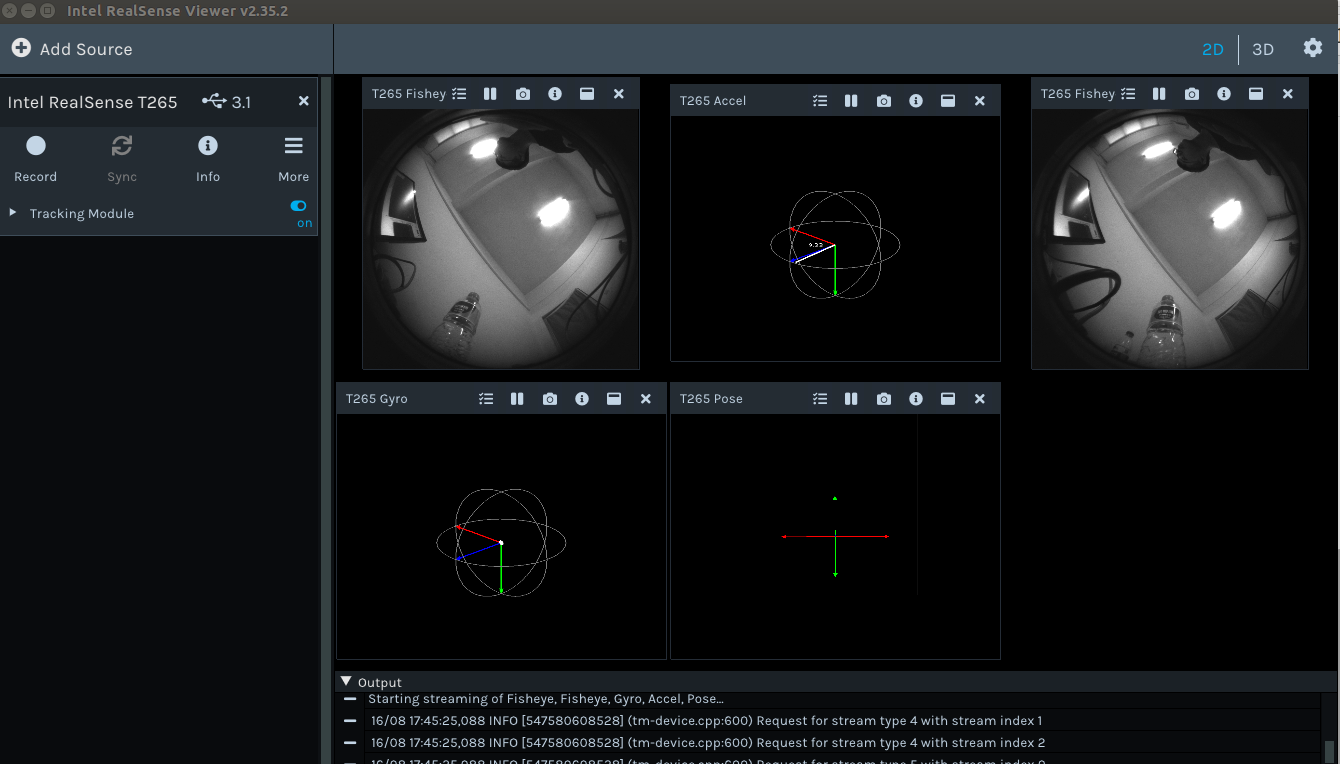Switch to 3D view

point(1263,49)
